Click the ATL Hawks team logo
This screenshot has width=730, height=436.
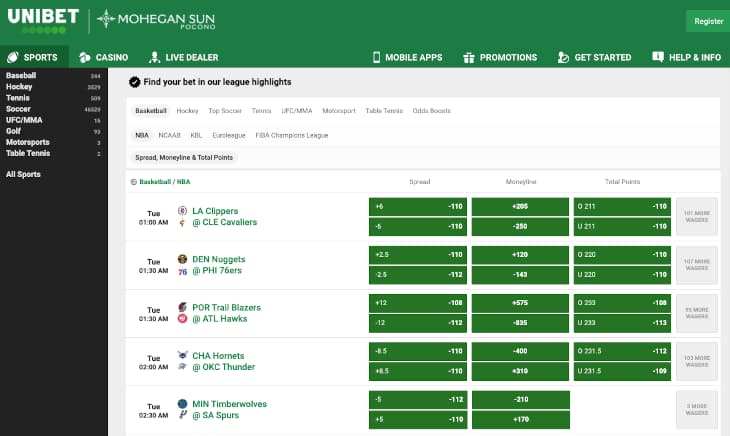click(182, 319)
